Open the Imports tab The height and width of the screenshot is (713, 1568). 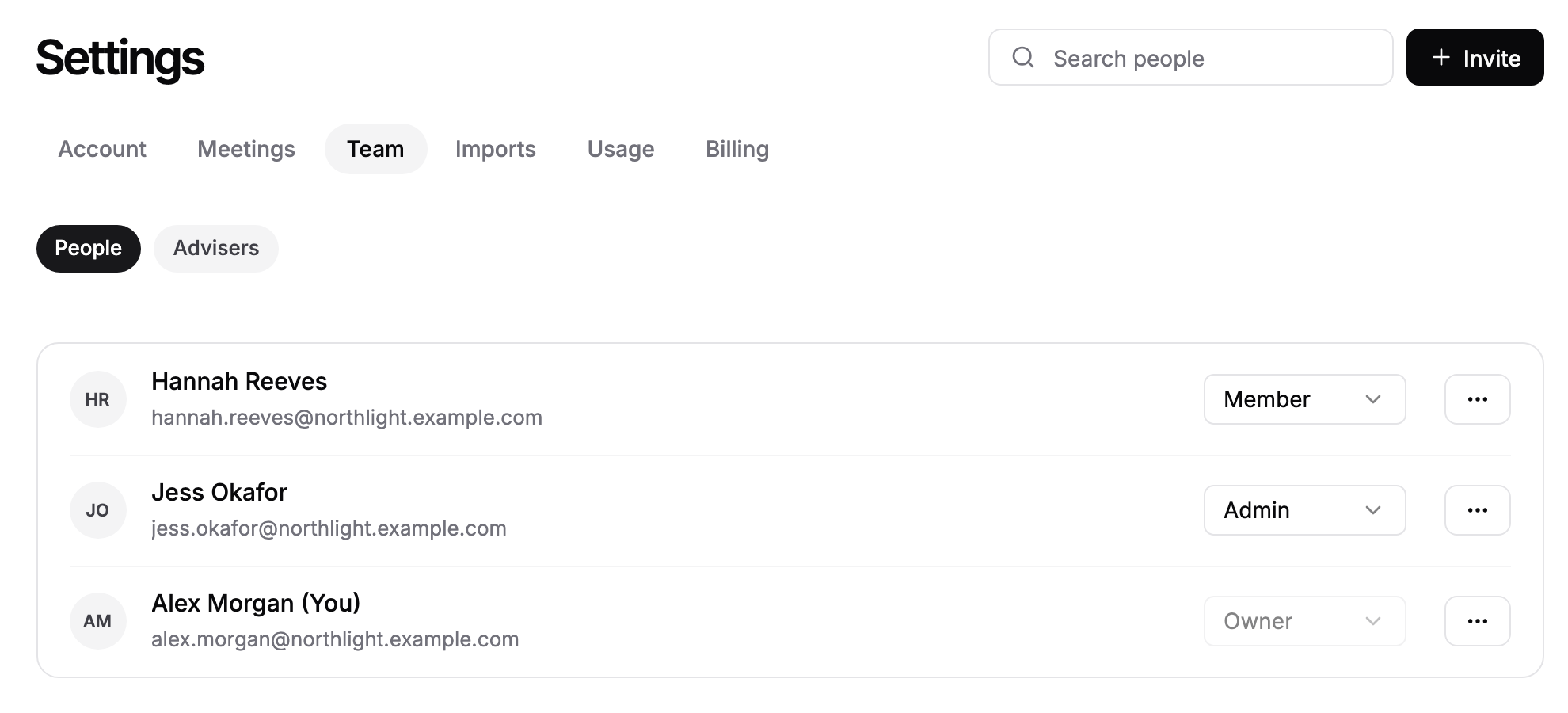click(x=496, y=149)
